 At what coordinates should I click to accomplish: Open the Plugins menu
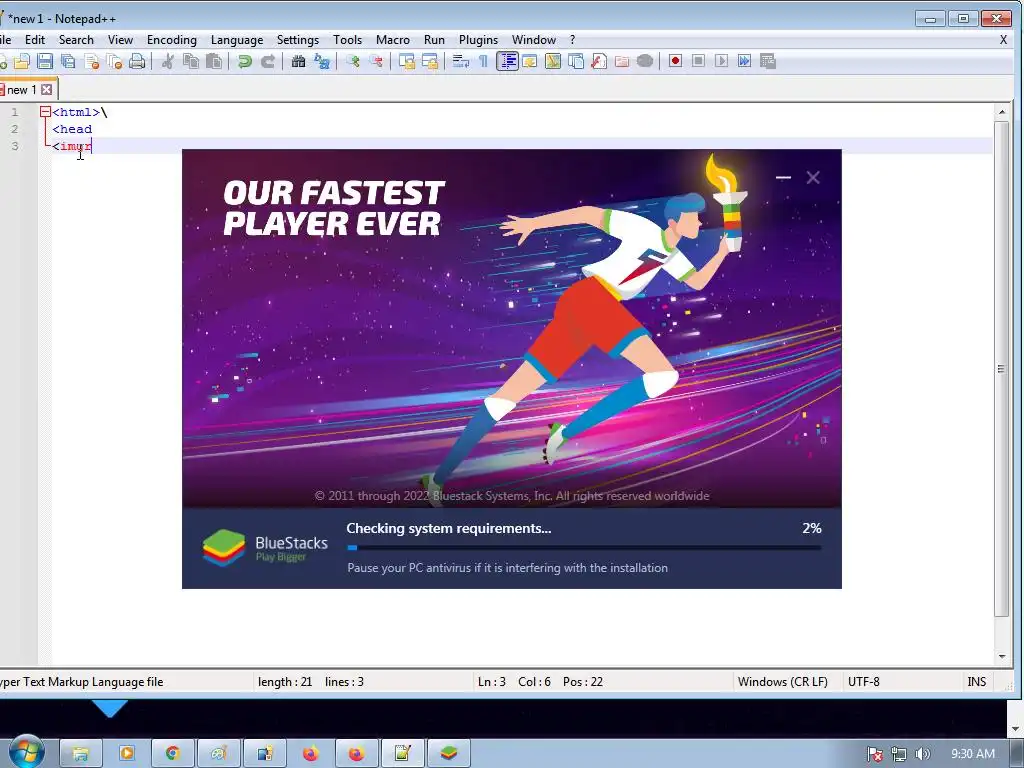coord(478,40)
